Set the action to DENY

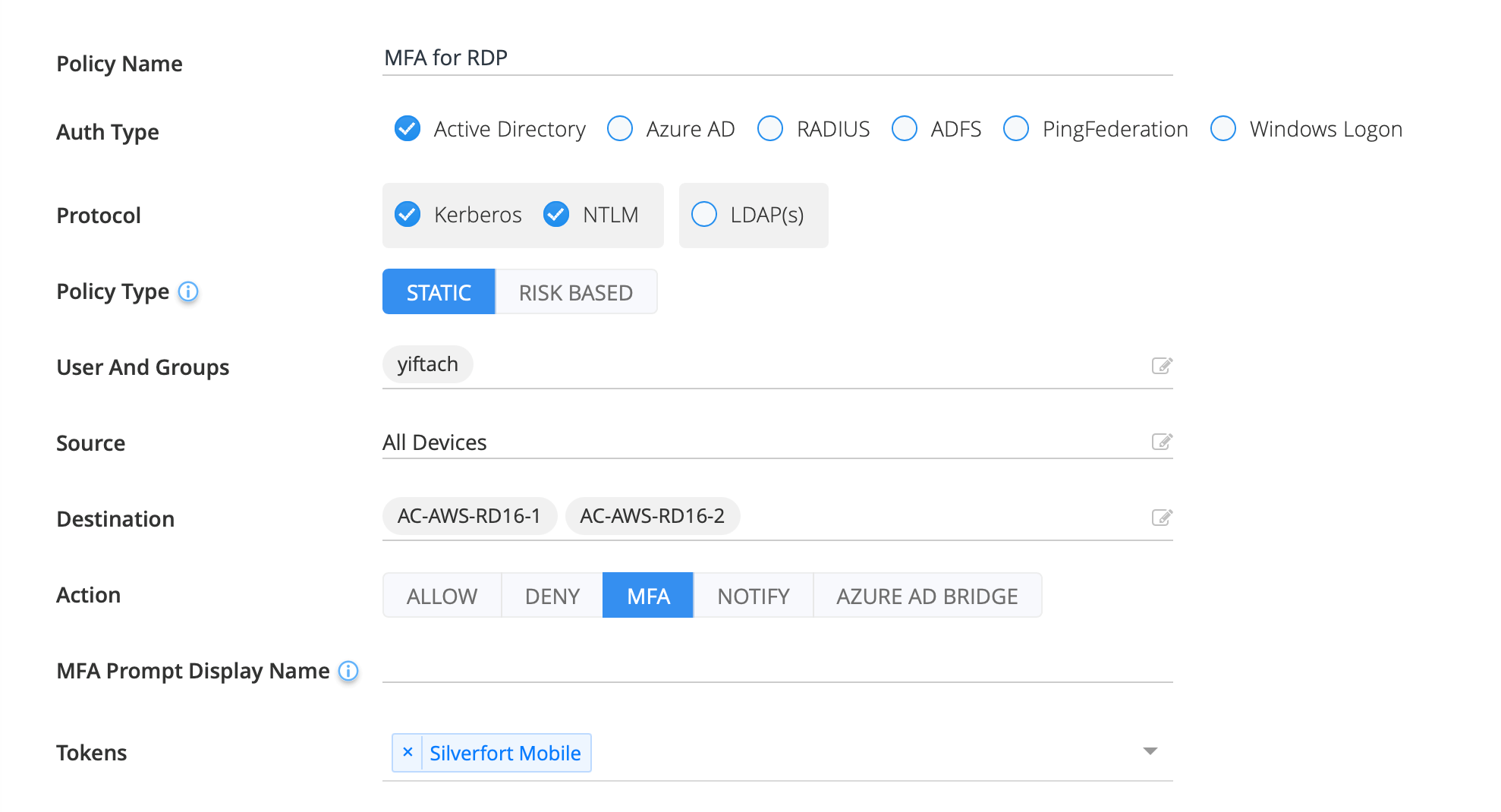point(552,596)
